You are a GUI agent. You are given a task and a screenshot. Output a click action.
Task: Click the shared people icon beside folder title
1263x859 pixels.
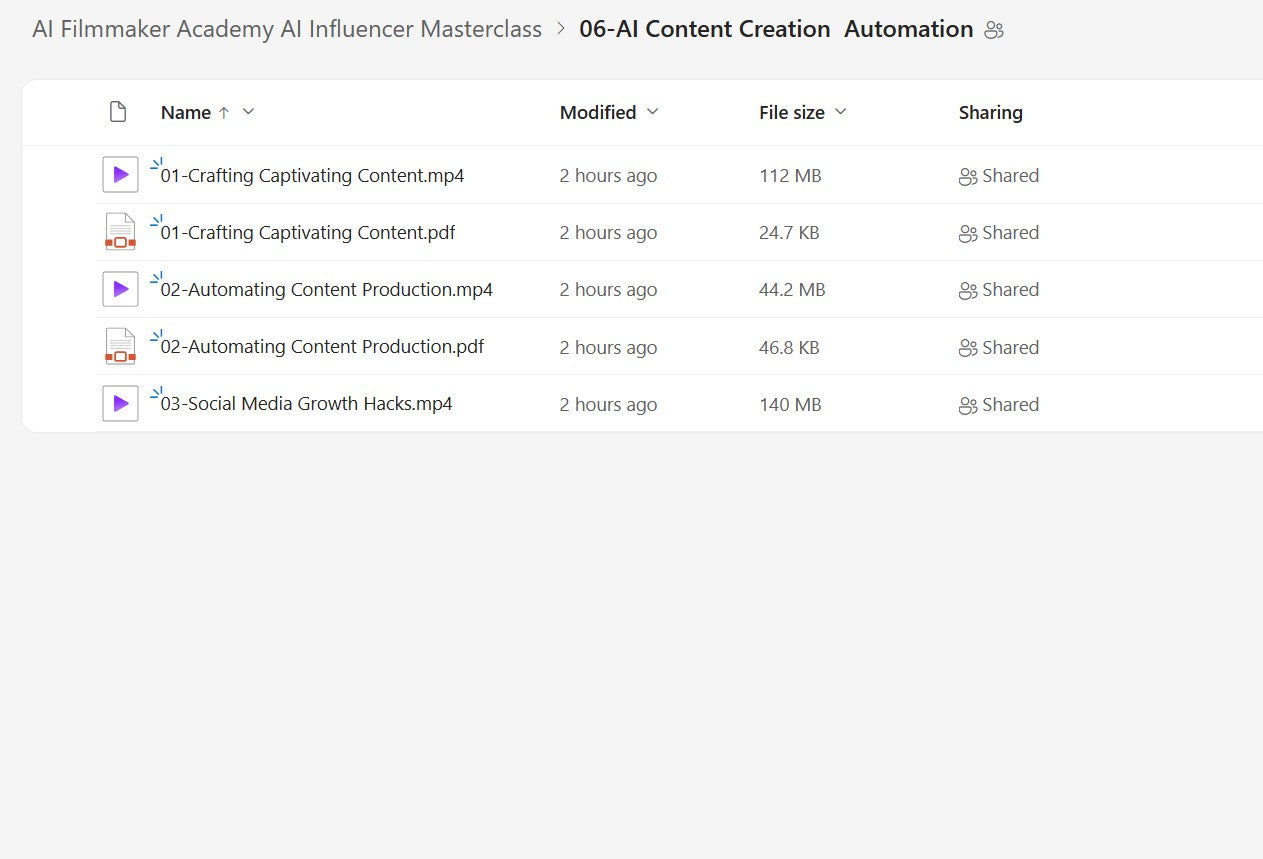(993, 30)
